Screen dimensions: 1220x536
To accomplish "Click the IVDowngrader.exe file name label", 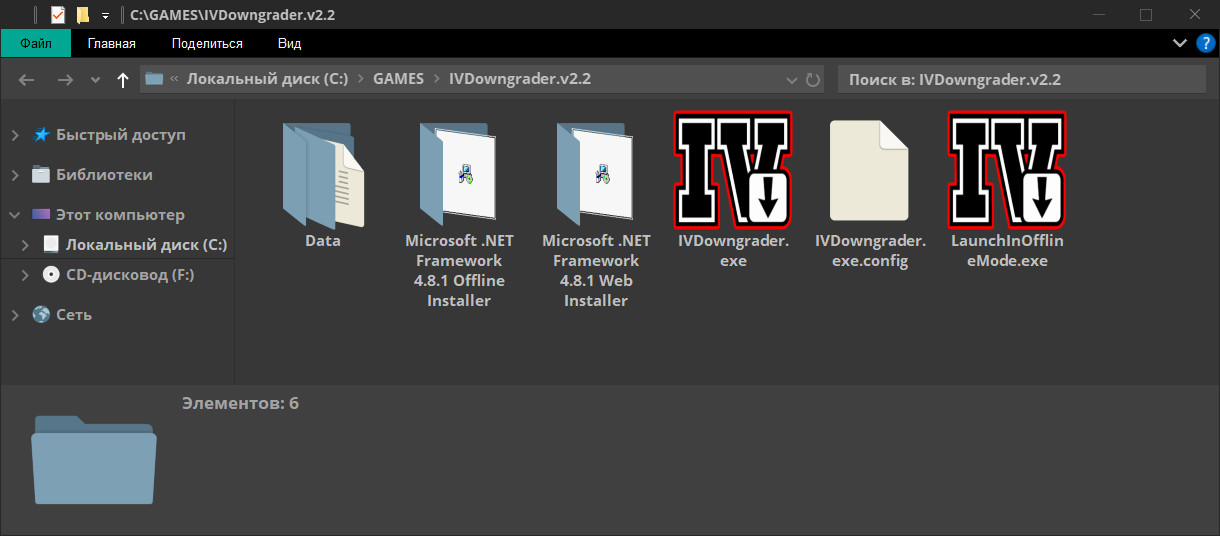I will tap(733, 251).
